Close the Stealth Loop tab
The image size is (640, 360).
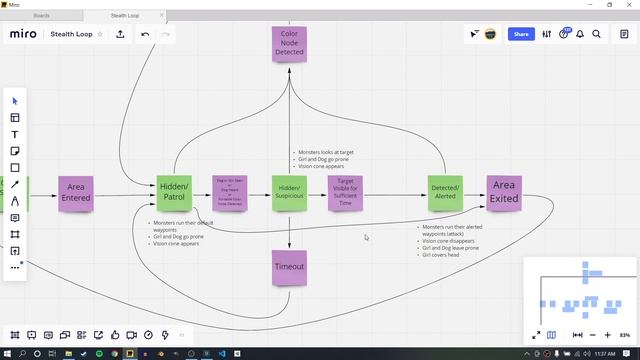pos(161,15)
